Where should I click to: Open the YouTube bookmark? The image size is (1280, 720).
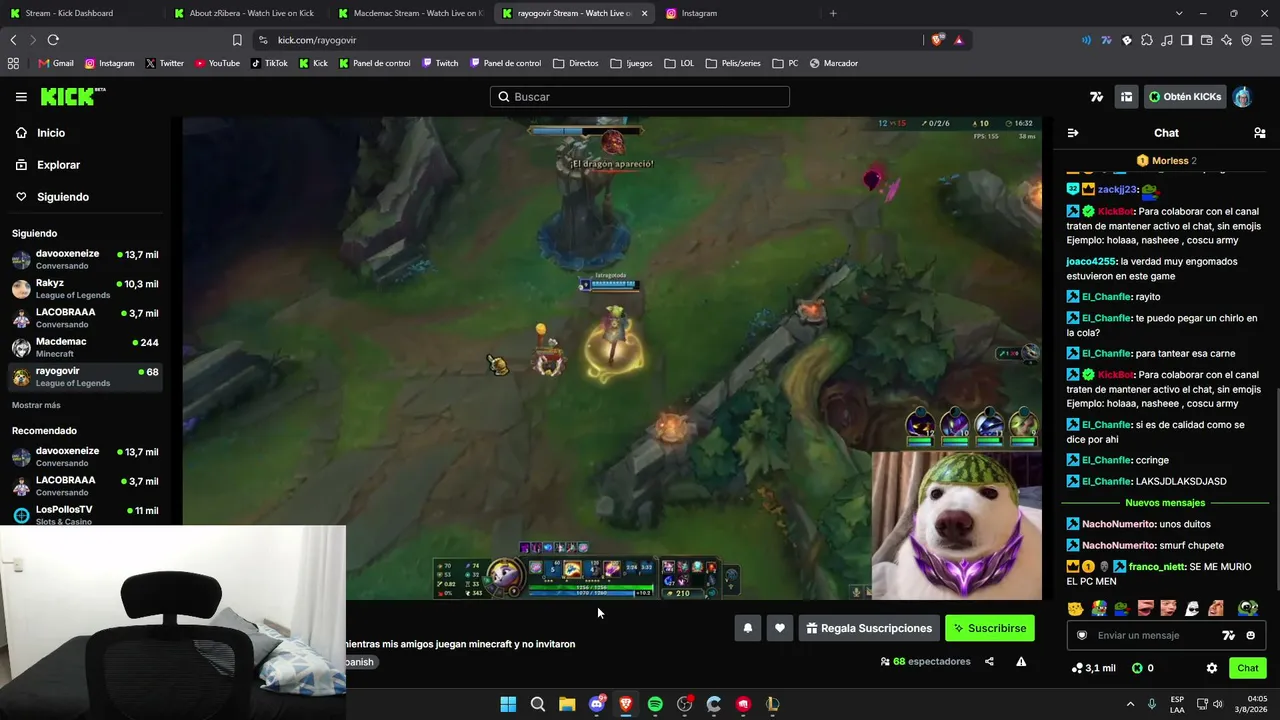tap(218, 63)
